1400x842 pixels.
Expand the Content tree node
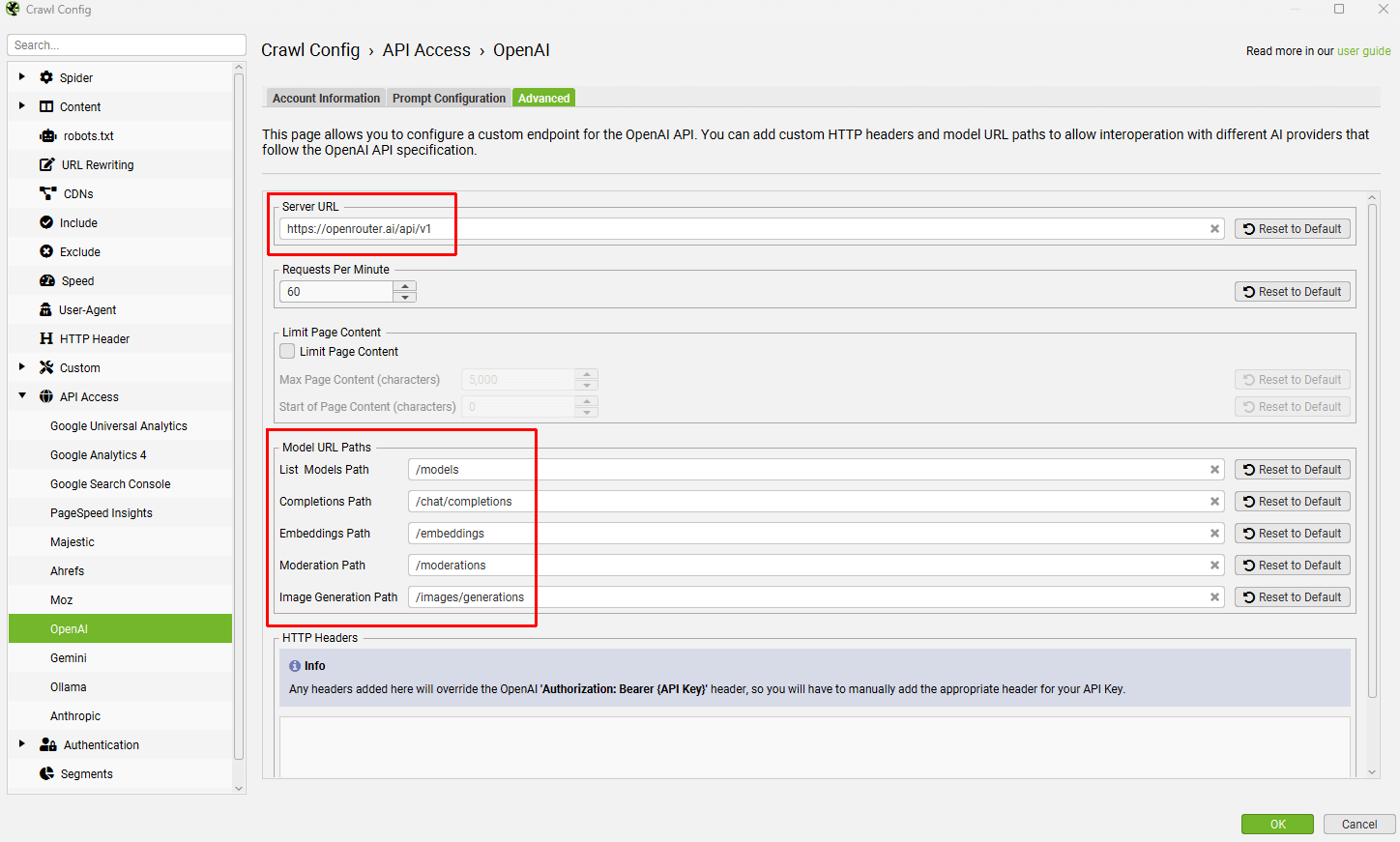tap(22, 105)
